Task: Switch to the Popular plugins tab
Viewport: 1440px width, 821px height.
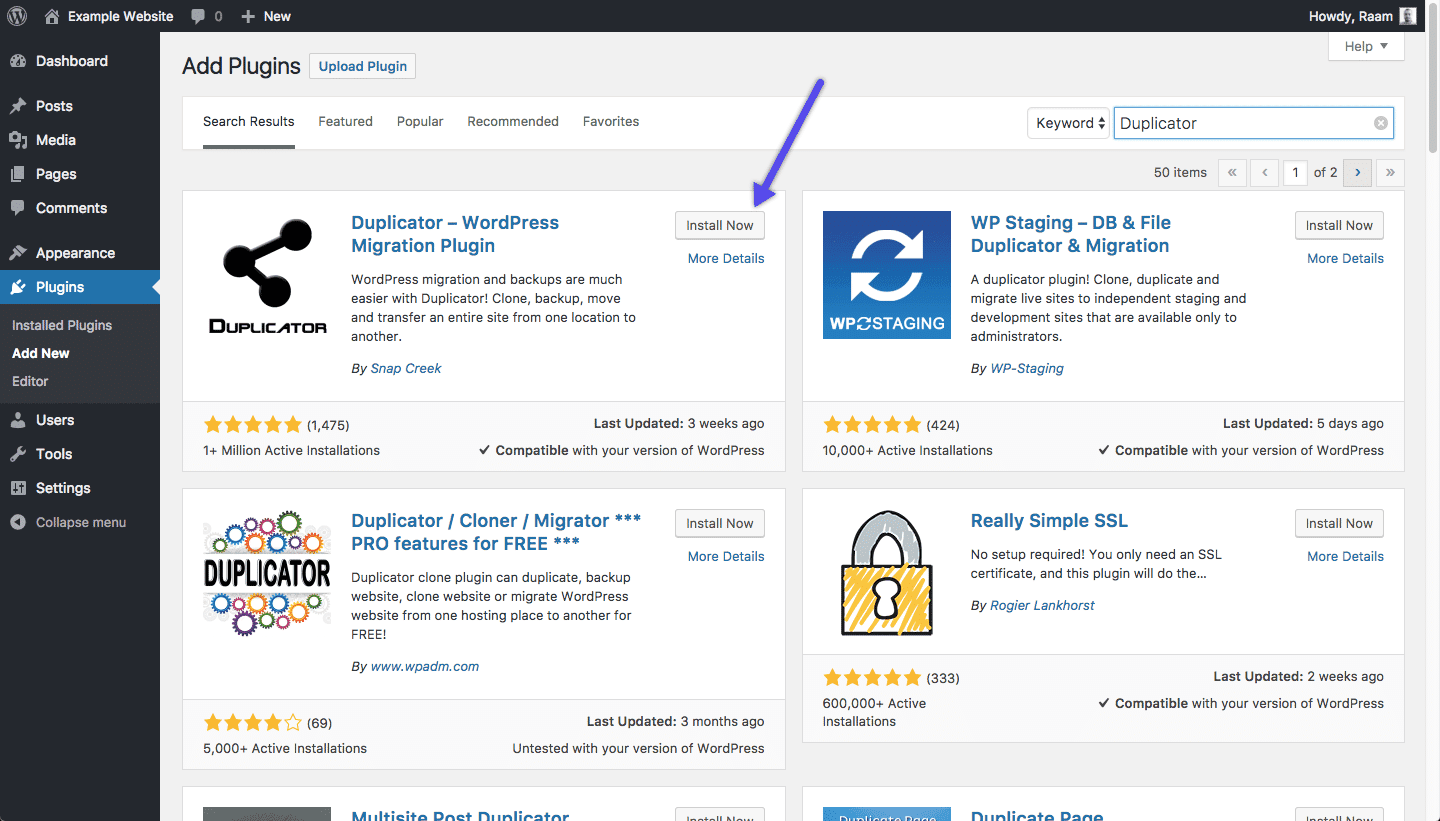Action: click(419, 121)
